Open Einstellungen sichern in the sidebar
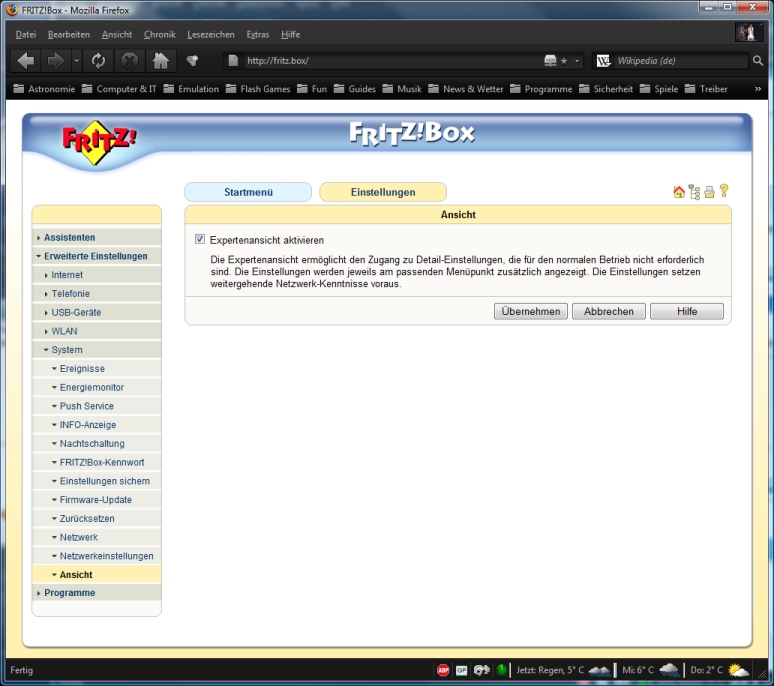The height and width of the screenshot is (686, 774). [x=97, y=481]
